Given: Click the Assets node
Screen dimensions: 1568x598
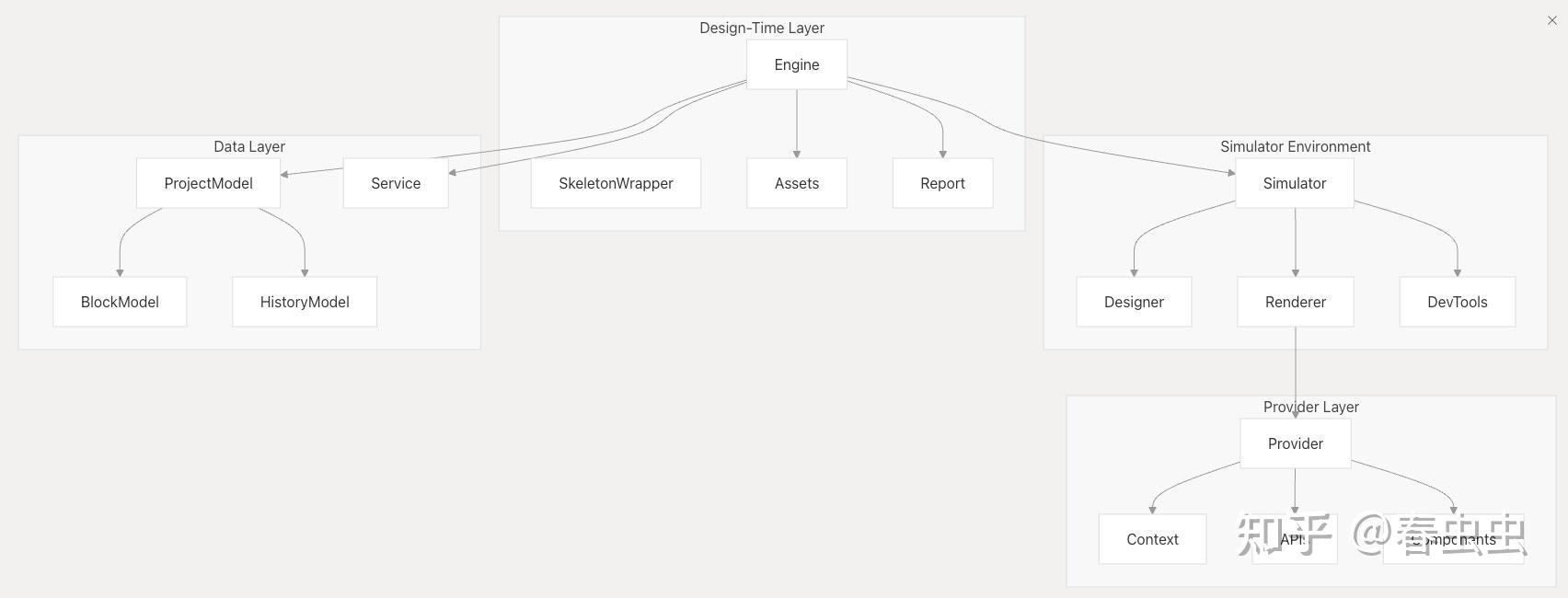Looking at the screenshot, I should click(796, 183).
